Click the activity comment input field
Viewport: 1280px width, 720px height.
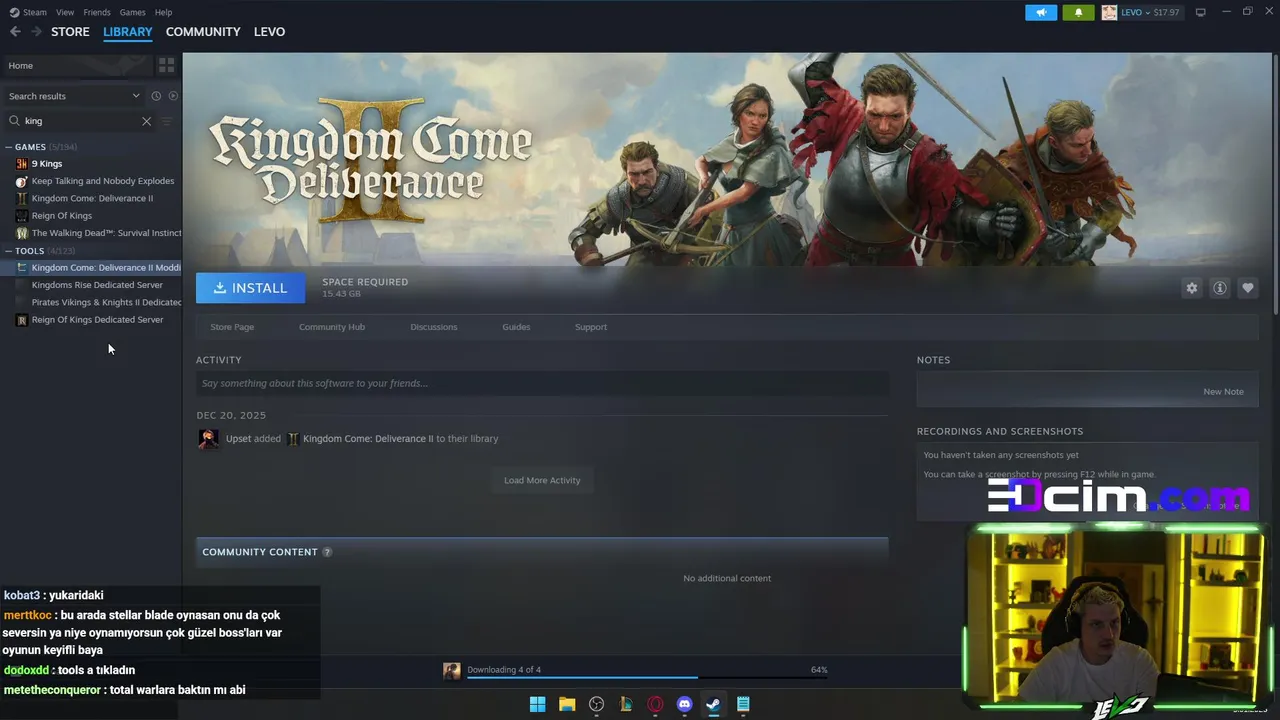pos(542,384)
